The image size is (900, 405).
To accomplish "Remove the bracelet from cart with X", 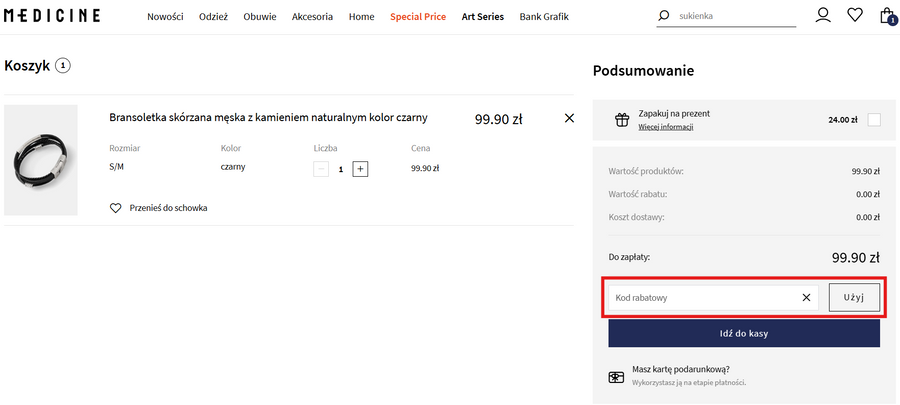I will pyautogui.click(x=569, y=118).
